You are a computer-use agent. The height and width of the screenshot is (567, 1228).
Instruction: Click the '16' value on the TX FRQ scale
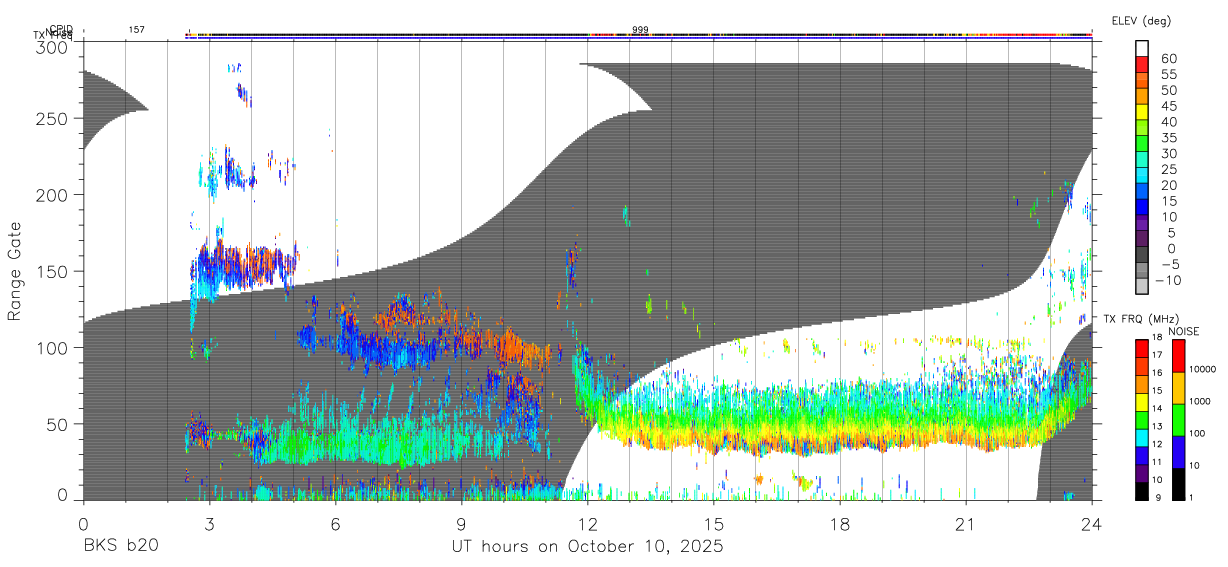click(1159, 371)
